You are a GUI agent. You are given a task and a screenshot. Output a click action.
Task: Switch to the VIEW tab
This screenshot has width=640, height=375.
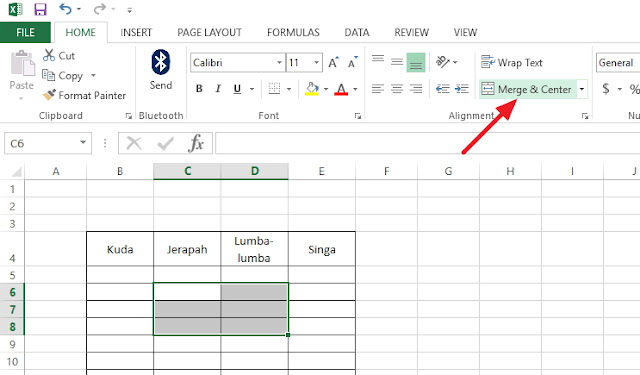465,32
